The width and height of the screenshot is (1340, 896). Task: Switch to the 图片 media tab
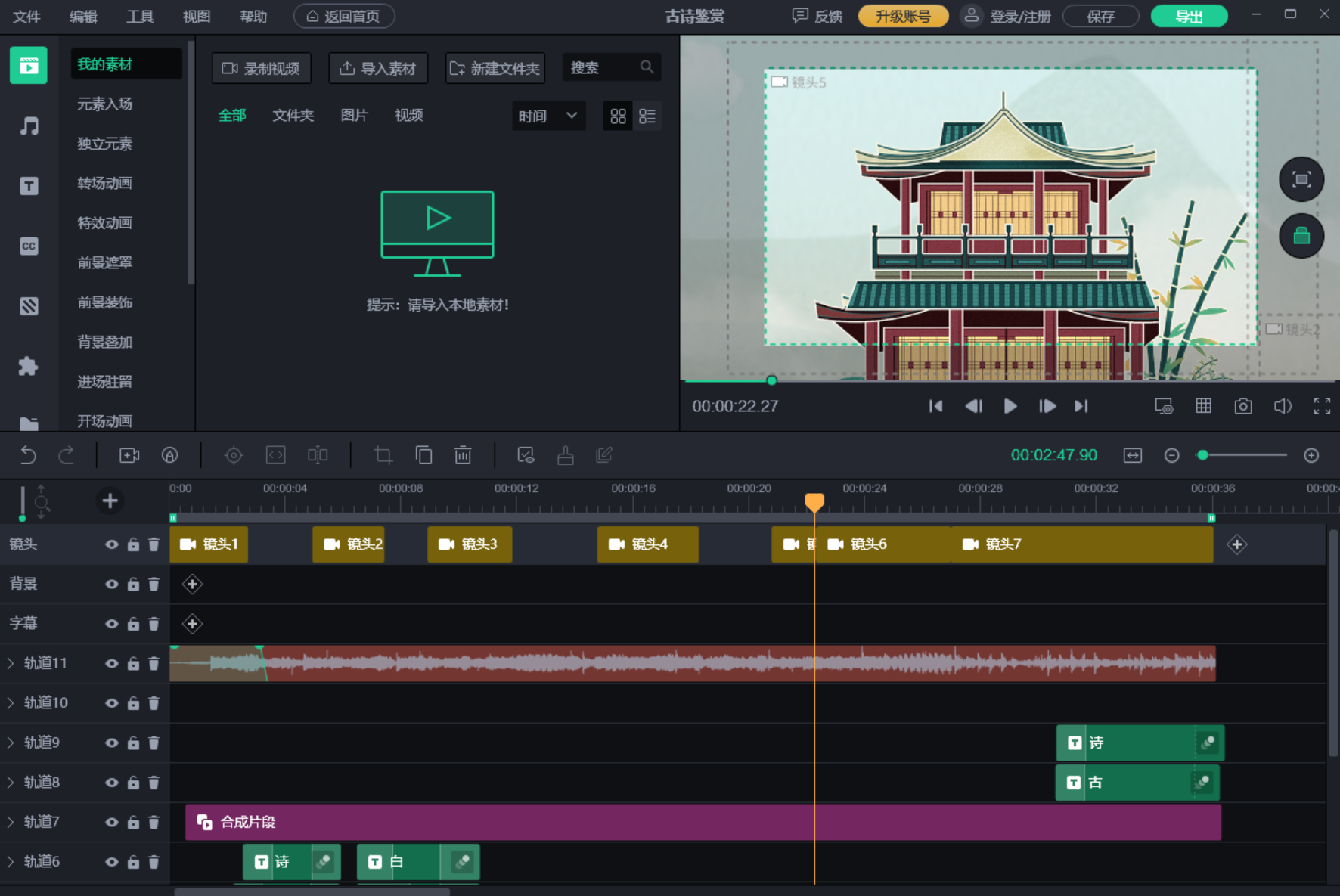tap(354, 115)
